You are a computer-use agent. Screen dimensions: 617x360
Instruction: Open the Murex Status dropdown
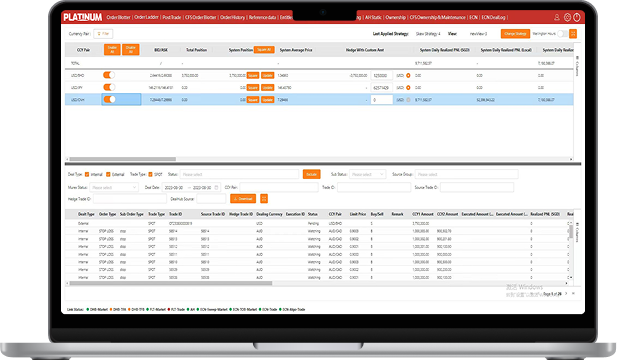click(114, 188)
